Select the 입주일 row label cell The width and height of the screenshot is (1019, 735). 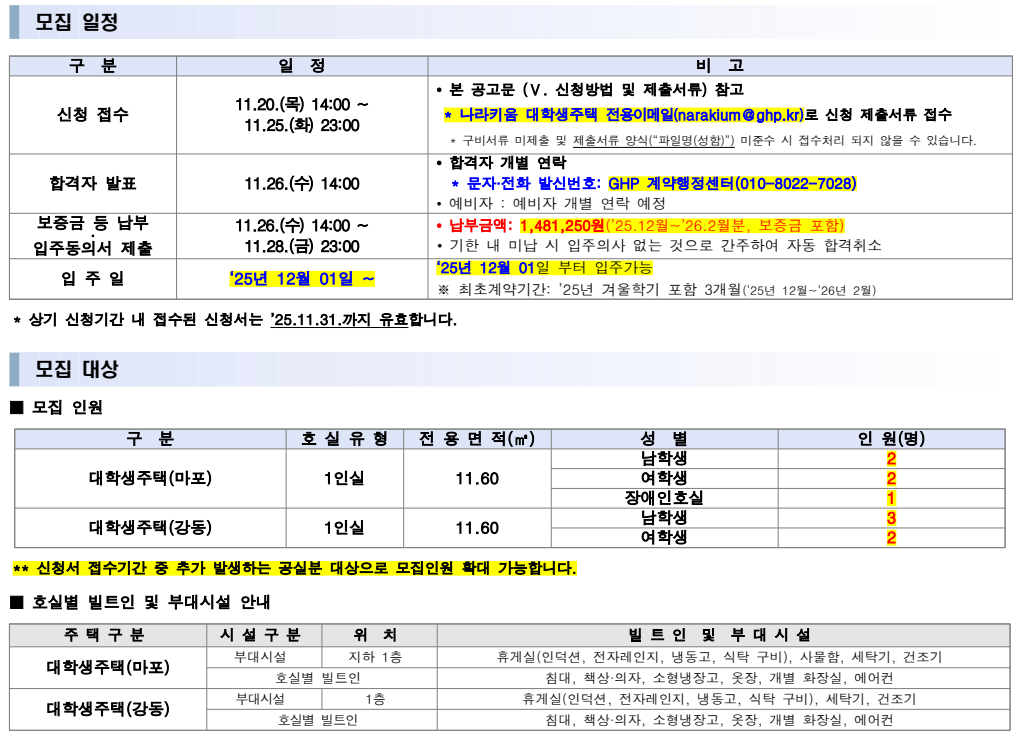pyautogui.click(x=92, y=279)
